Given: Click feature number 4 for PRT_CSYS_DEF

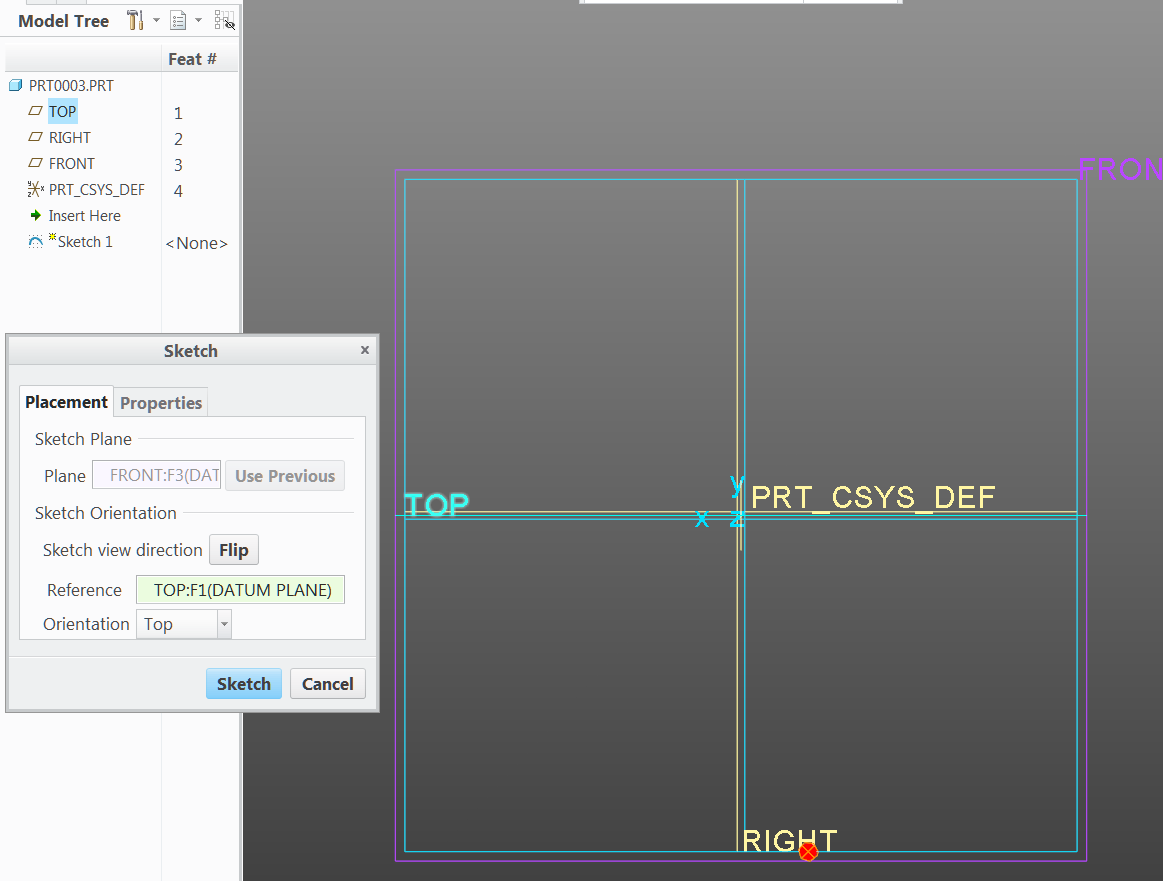Looking at the screenshot, I should pyautogui.click(x=178, y=191).
